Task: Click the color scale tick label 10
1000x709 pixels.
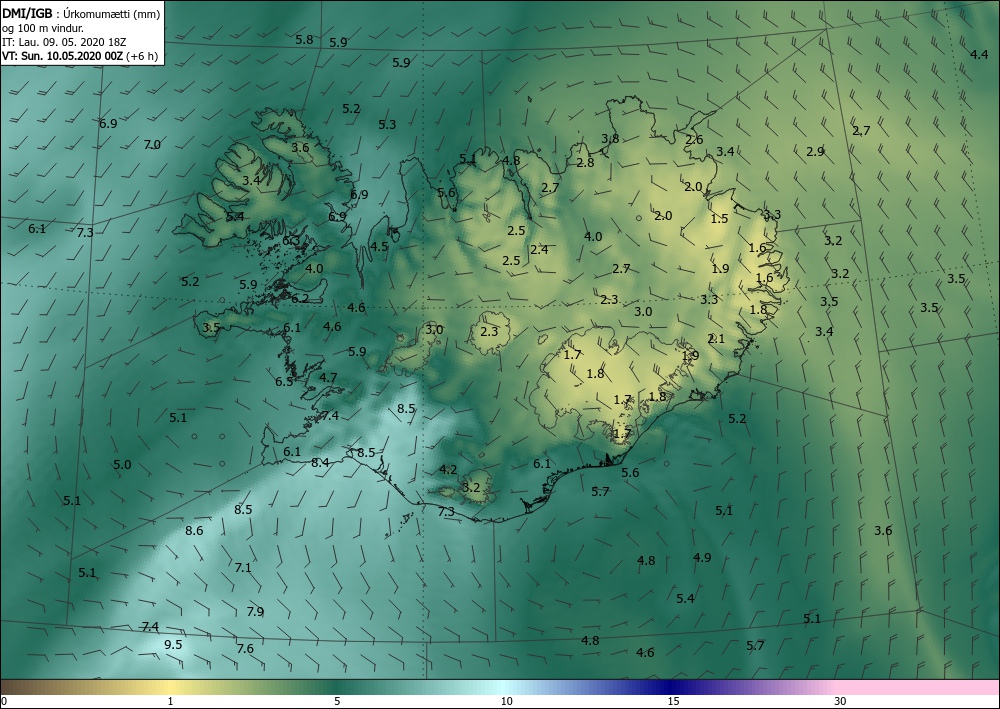Action: (506, 701)
